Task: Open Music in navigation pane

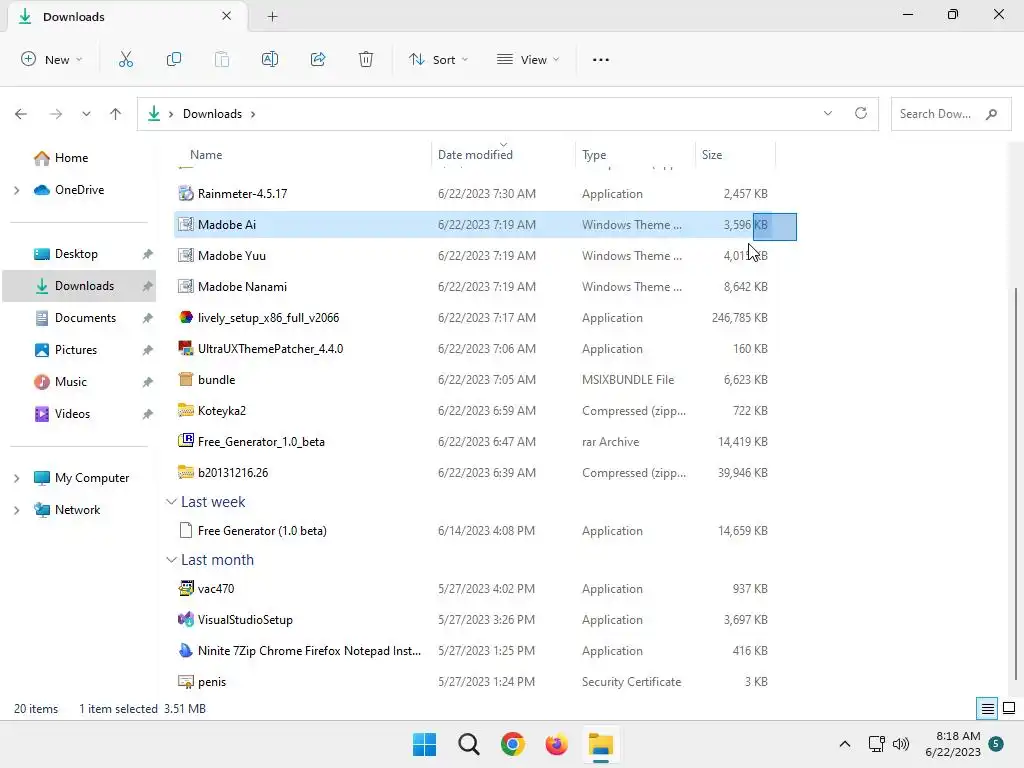Action: [71, 382]
